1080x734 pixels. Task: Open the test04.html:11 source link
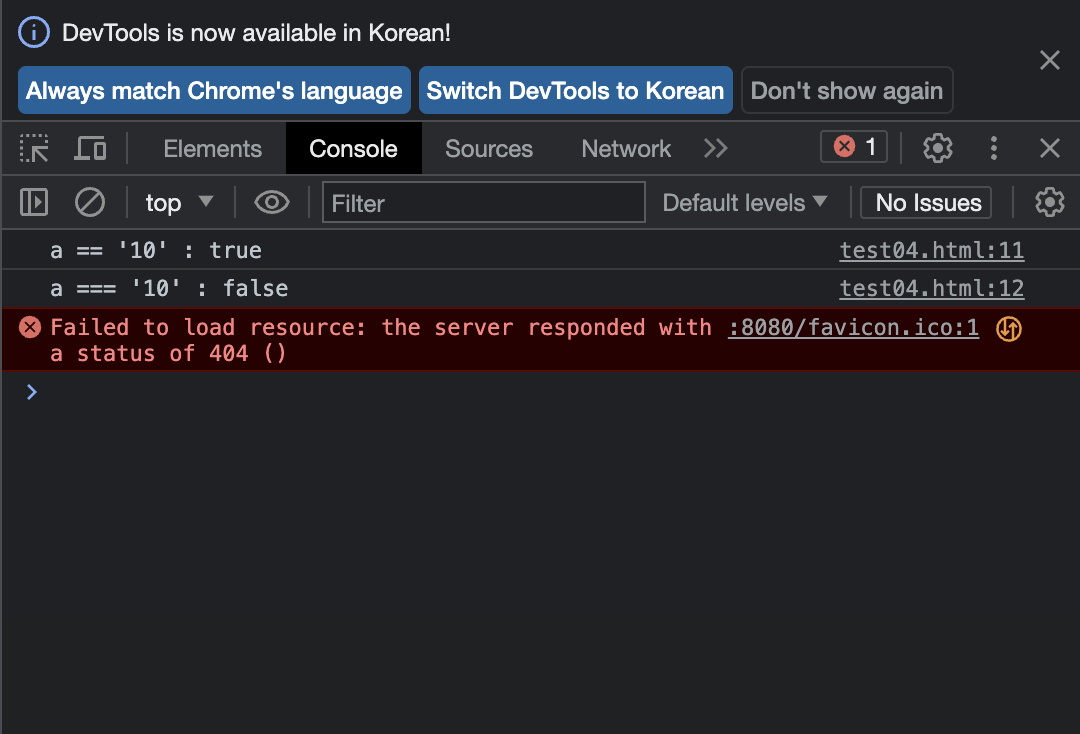pos(931,250)
